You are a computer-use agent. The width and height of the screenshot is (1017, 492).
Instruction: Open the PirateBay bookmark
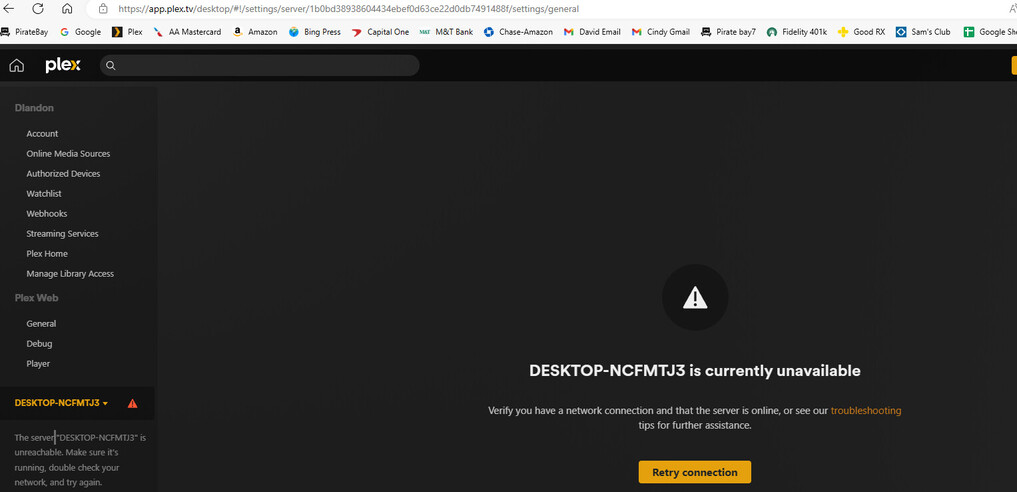(x=24, y=32)
